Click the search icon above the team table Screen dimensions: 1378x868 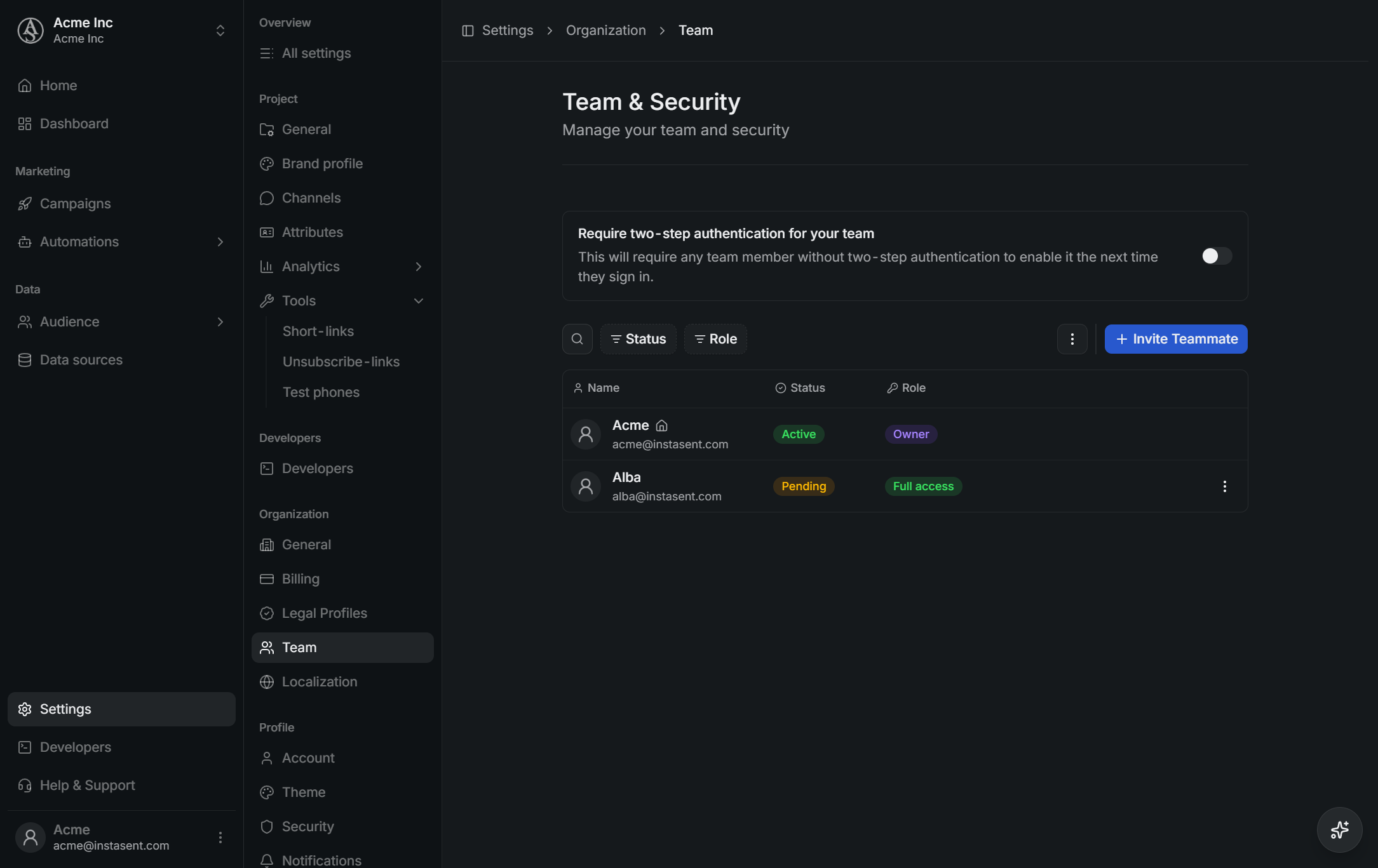pyautogui.click(x=577, y=339)
